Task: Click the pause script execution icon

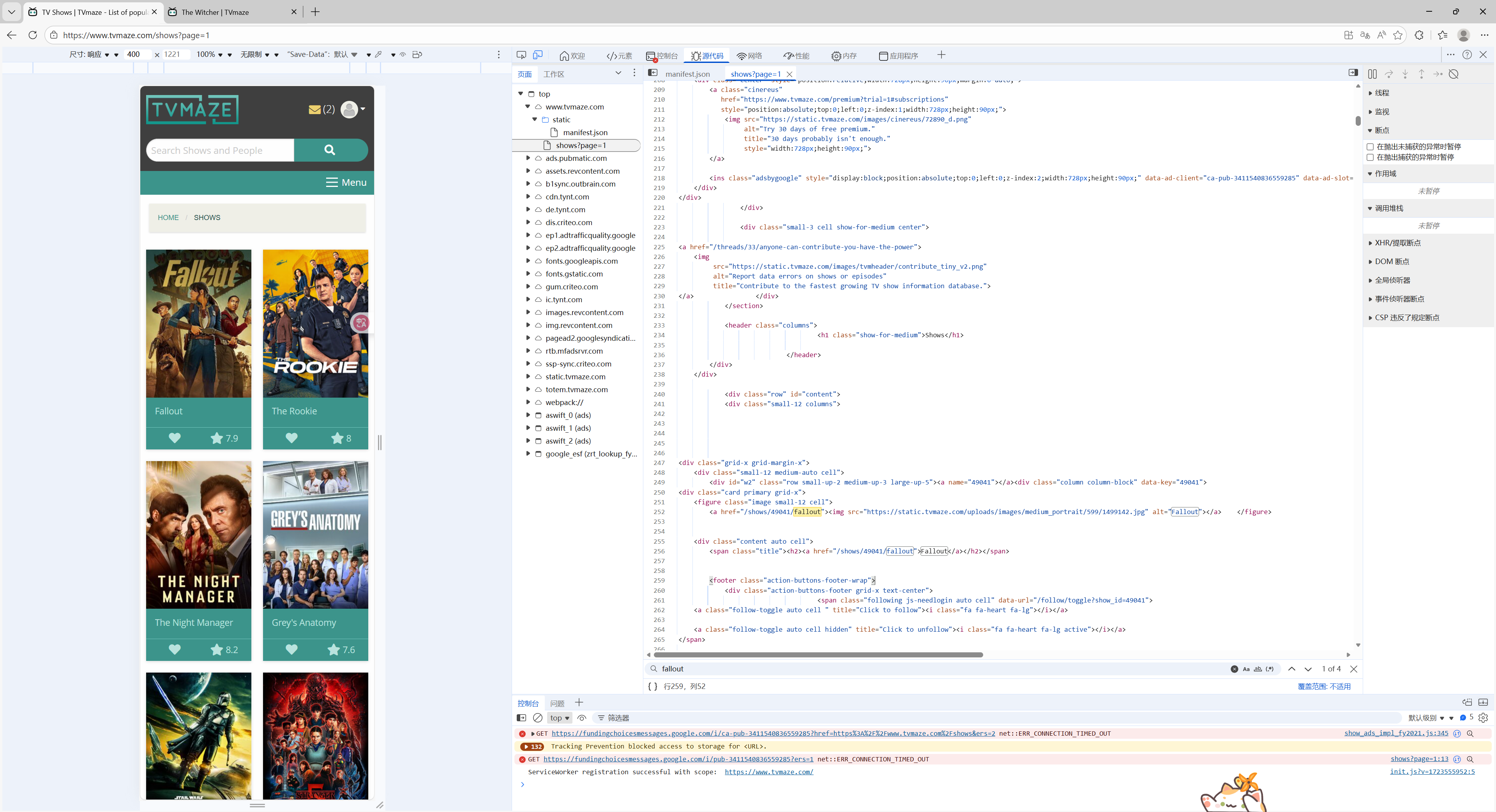Action: 1372,74
